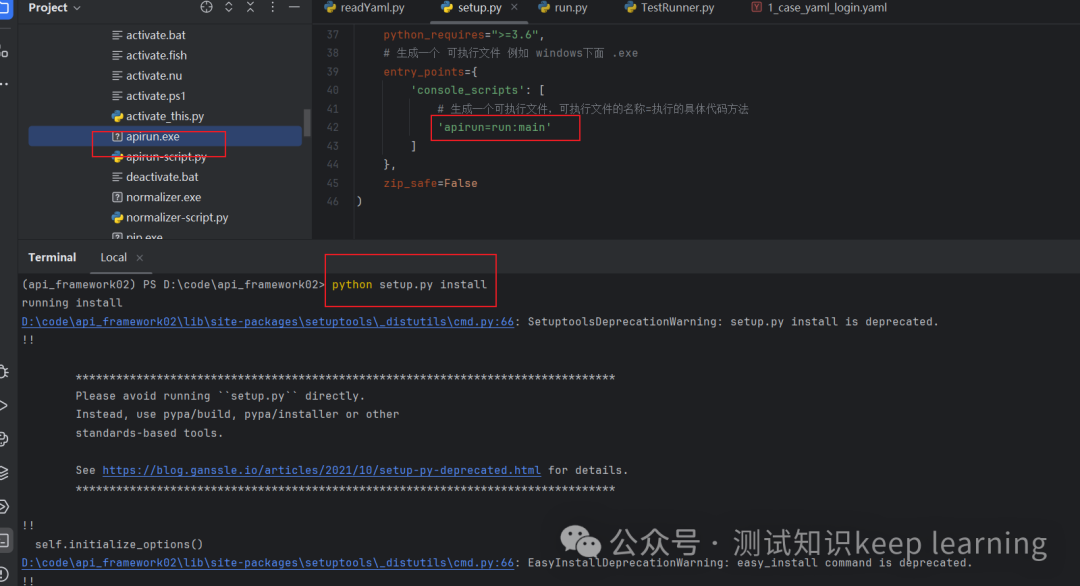Open 1_case_yaml_login.yaml tab

(x=819, y=8)
